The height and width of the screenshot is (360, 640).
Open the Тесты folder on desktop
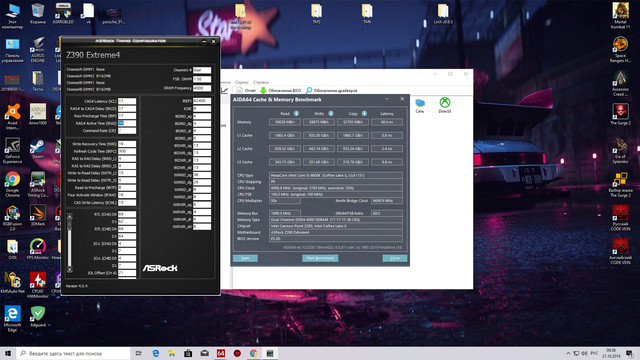38,81
